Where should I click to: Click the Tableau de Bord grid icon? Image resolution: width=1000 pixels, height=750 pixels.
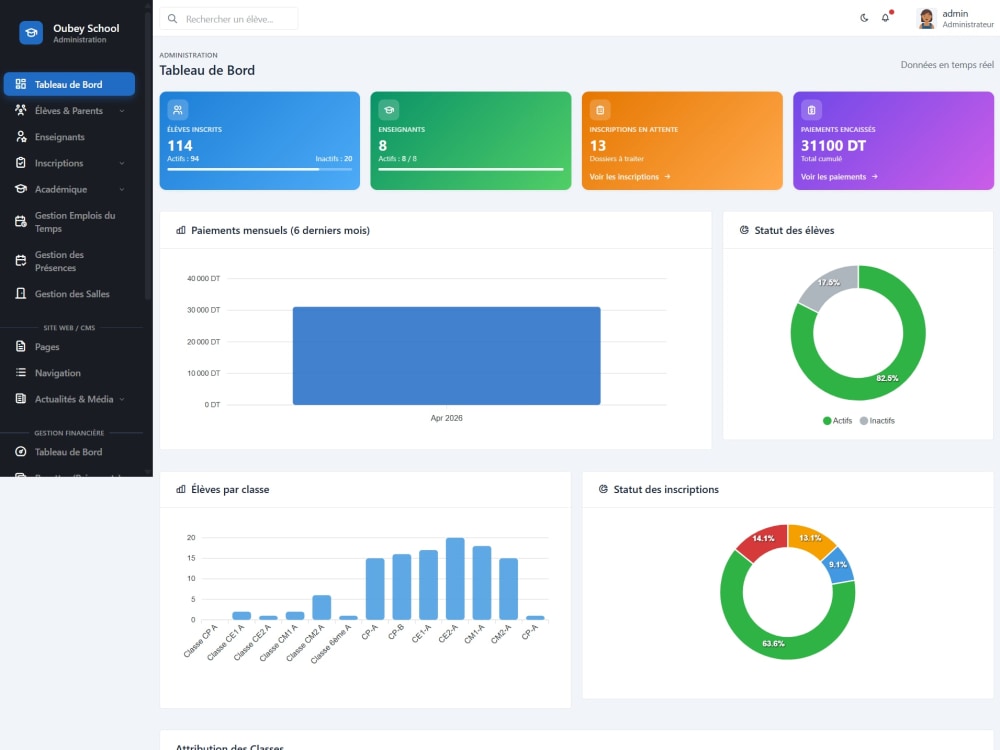coord(20,84)
